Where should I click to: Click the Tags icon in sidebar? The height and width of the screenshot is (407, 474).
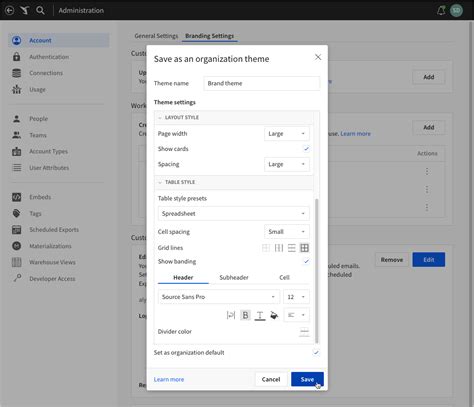tap(17, 213)
